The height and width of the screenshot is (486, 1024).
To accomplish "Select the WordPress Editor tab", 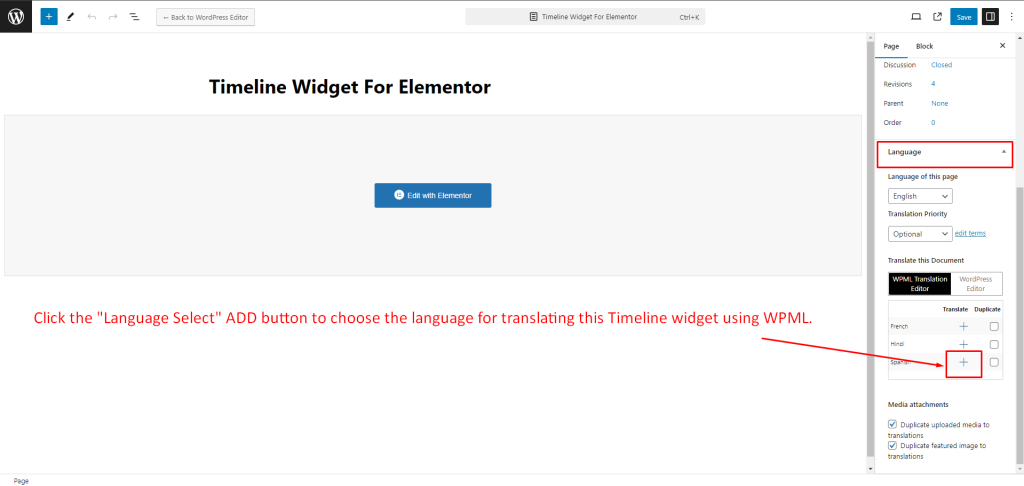I will [x=975, y=284].
